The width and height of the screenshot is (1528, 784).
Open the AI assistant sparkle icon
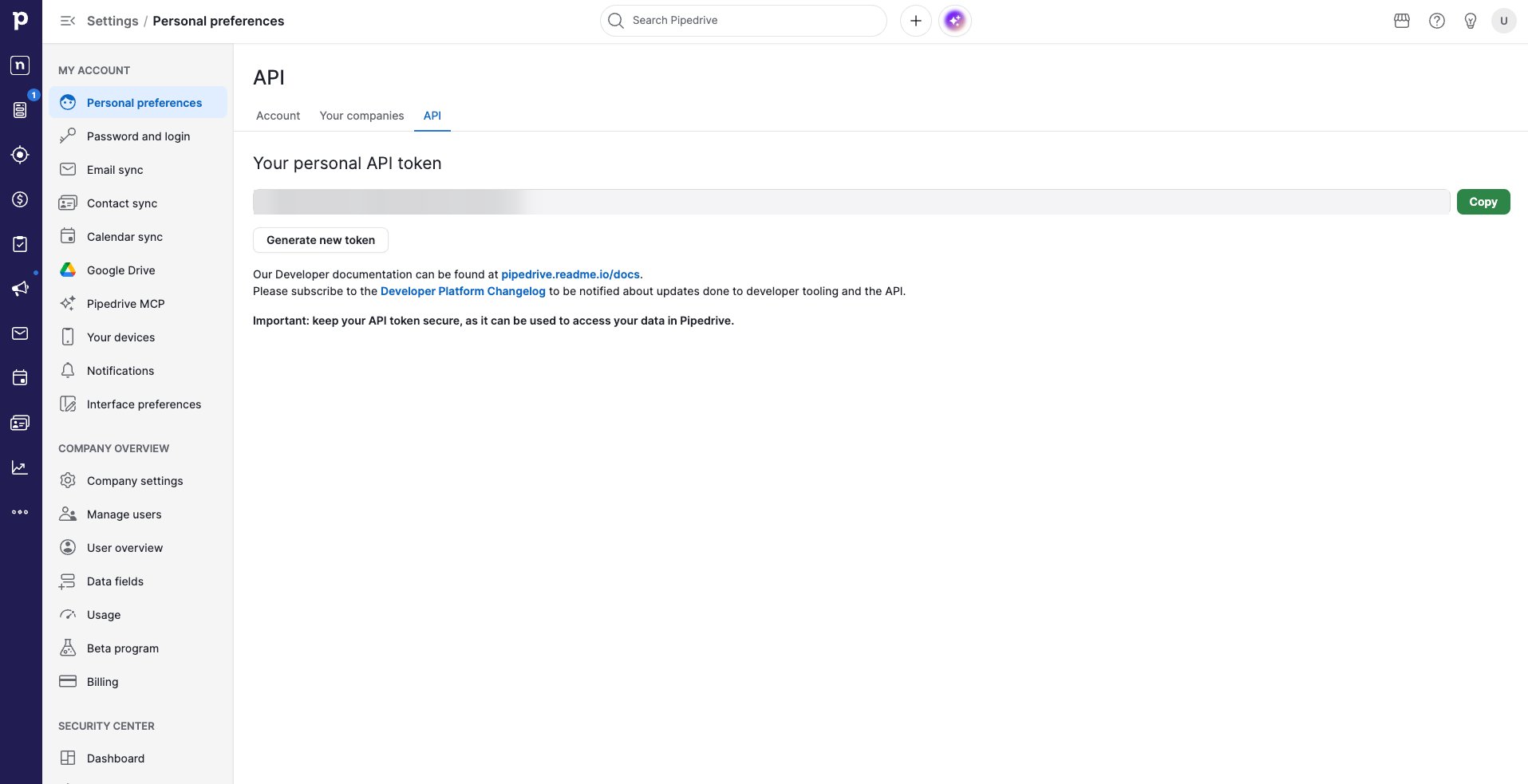tap(955, 21)
